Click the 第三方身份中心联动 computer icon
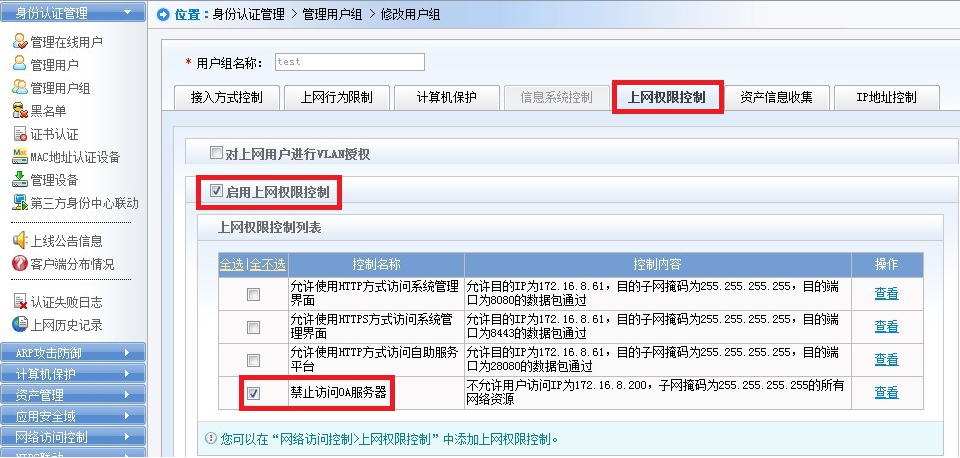 click(20, 203)
